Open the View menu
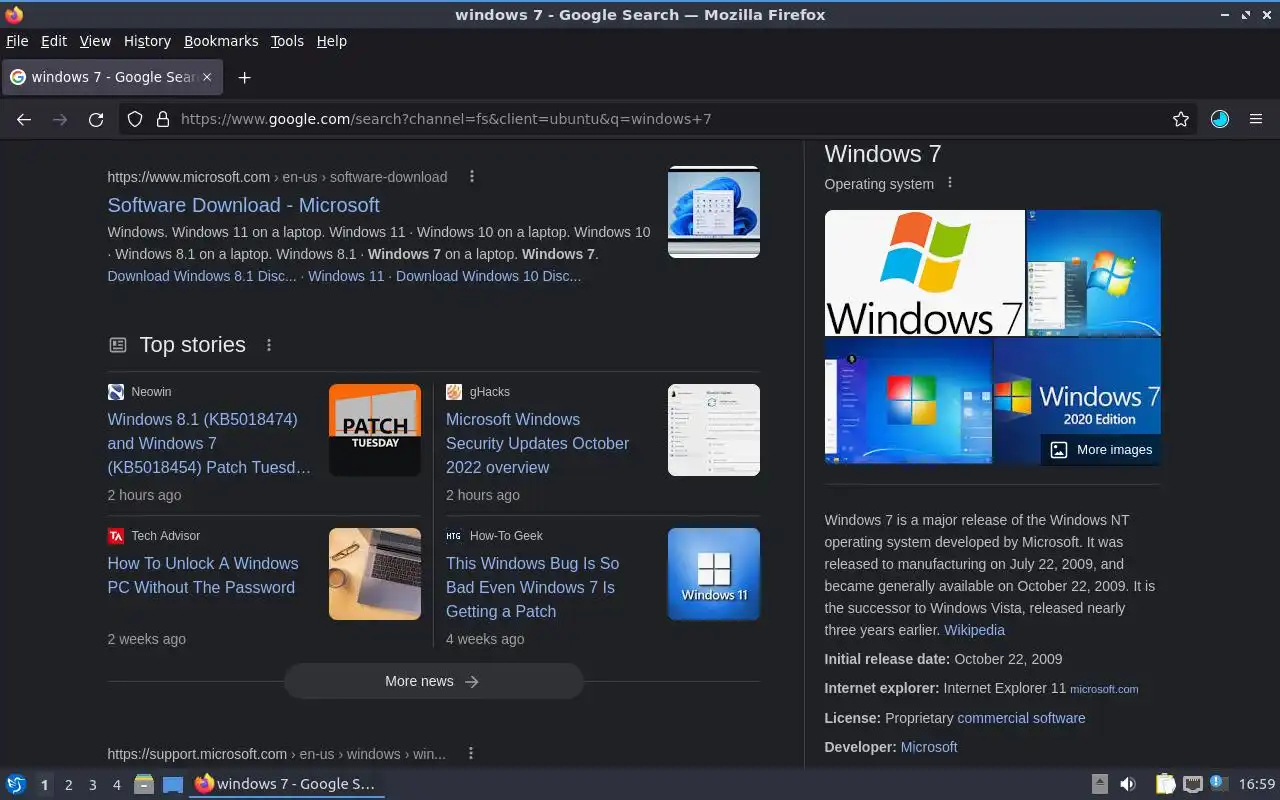 pos(95,41)
